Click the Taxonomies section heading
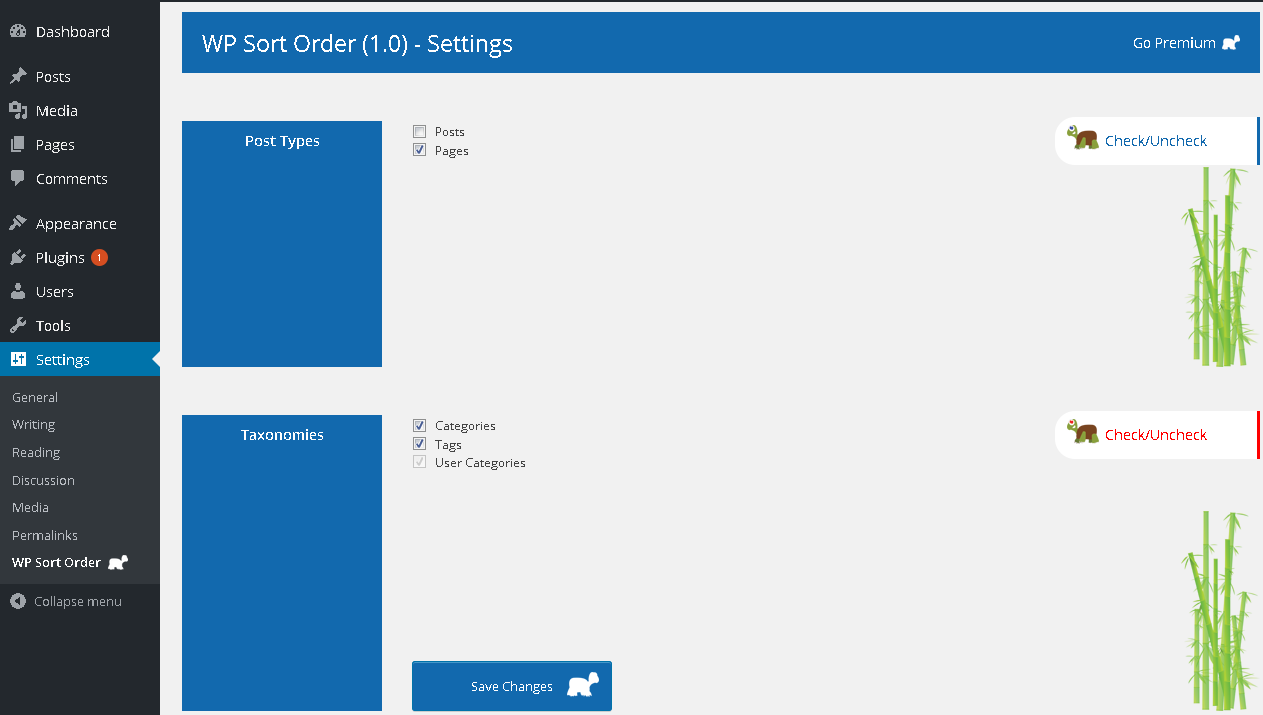The height and width of the screenshot is (715, 1263). pyautogui.click(x=282, y=435)
